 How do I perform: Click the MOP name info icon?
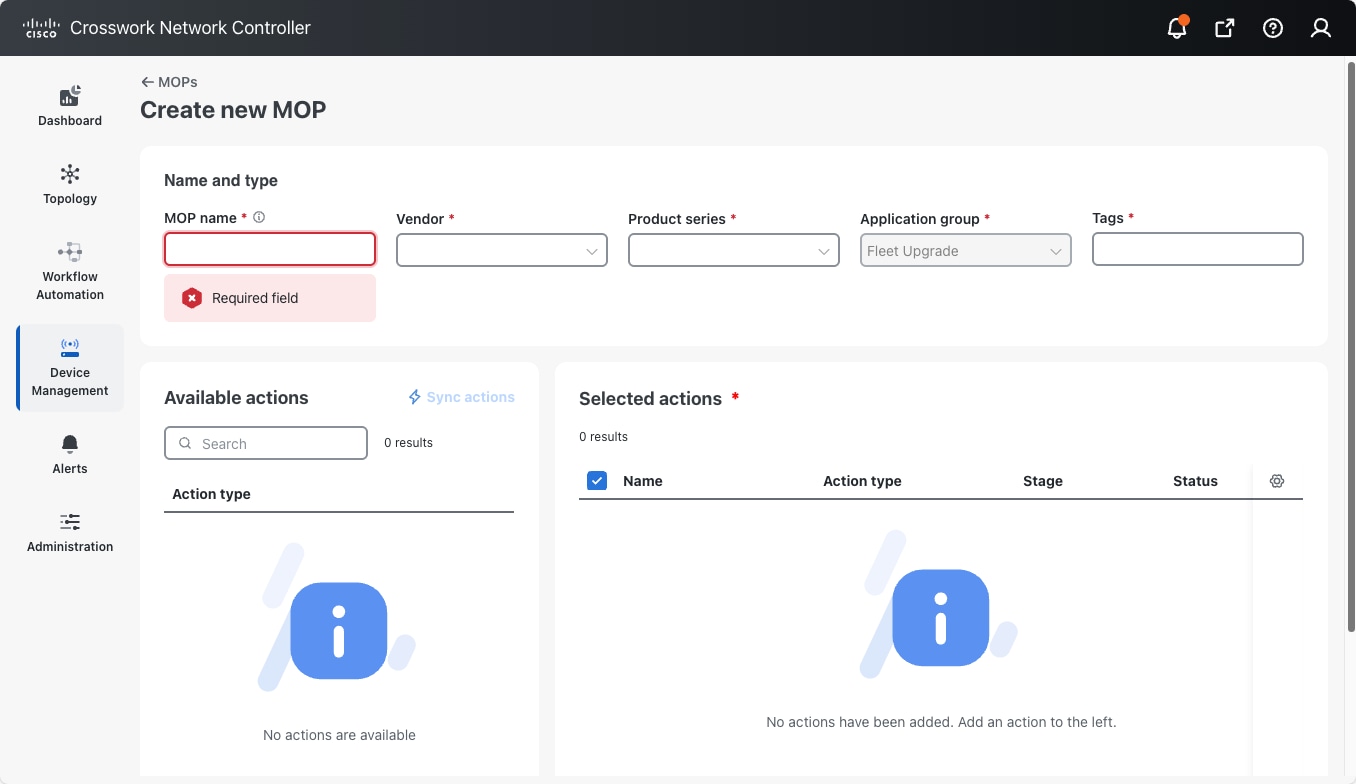[x=259, y=217]
